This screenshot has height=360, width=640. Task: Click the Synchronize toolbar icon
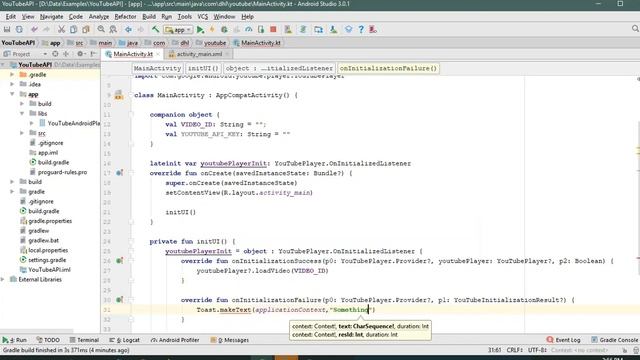coord(19,29)
